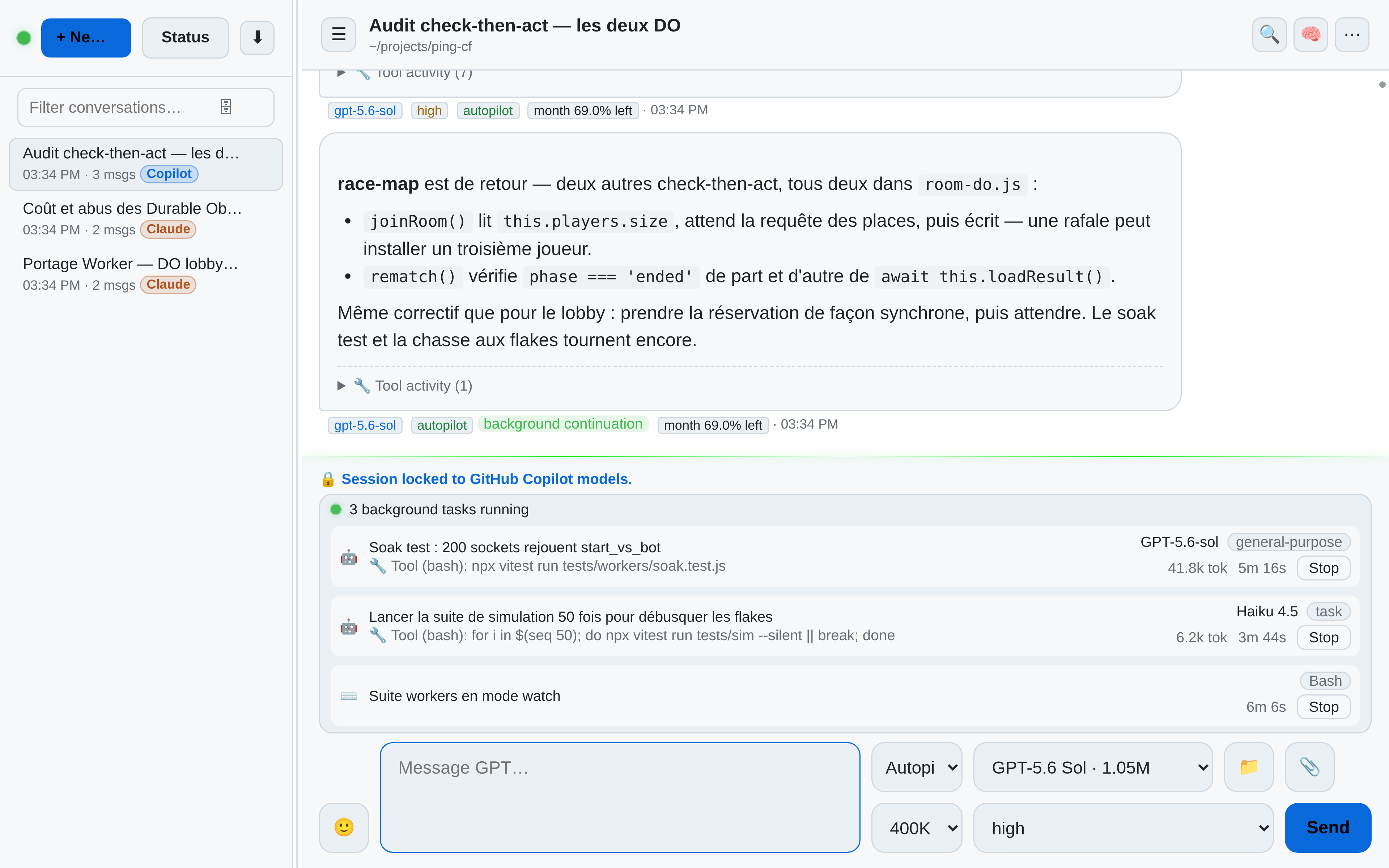Image resolution: width=1389 pixels, height=868 pixels.
Task: Click robot icon of Soak test task
Action: [348, 557]
